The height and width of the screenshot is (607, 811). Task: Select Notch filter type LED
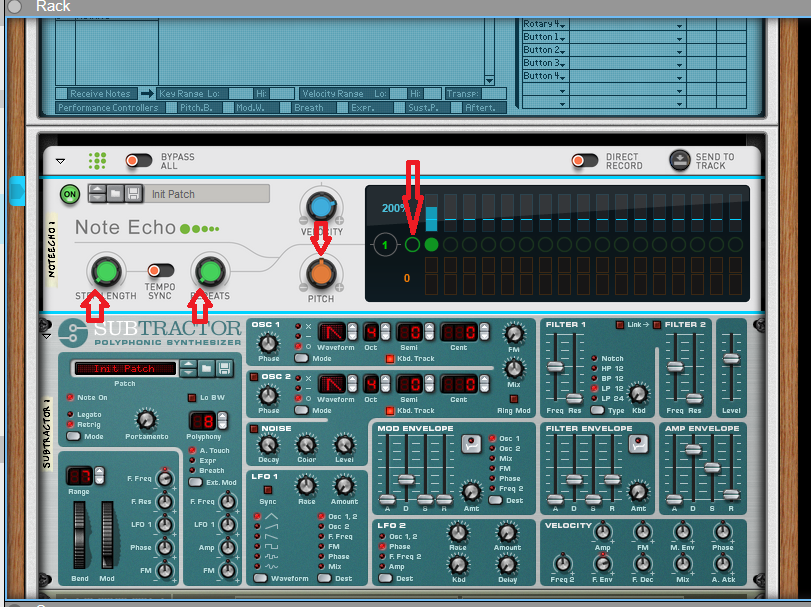coord(594,358)
